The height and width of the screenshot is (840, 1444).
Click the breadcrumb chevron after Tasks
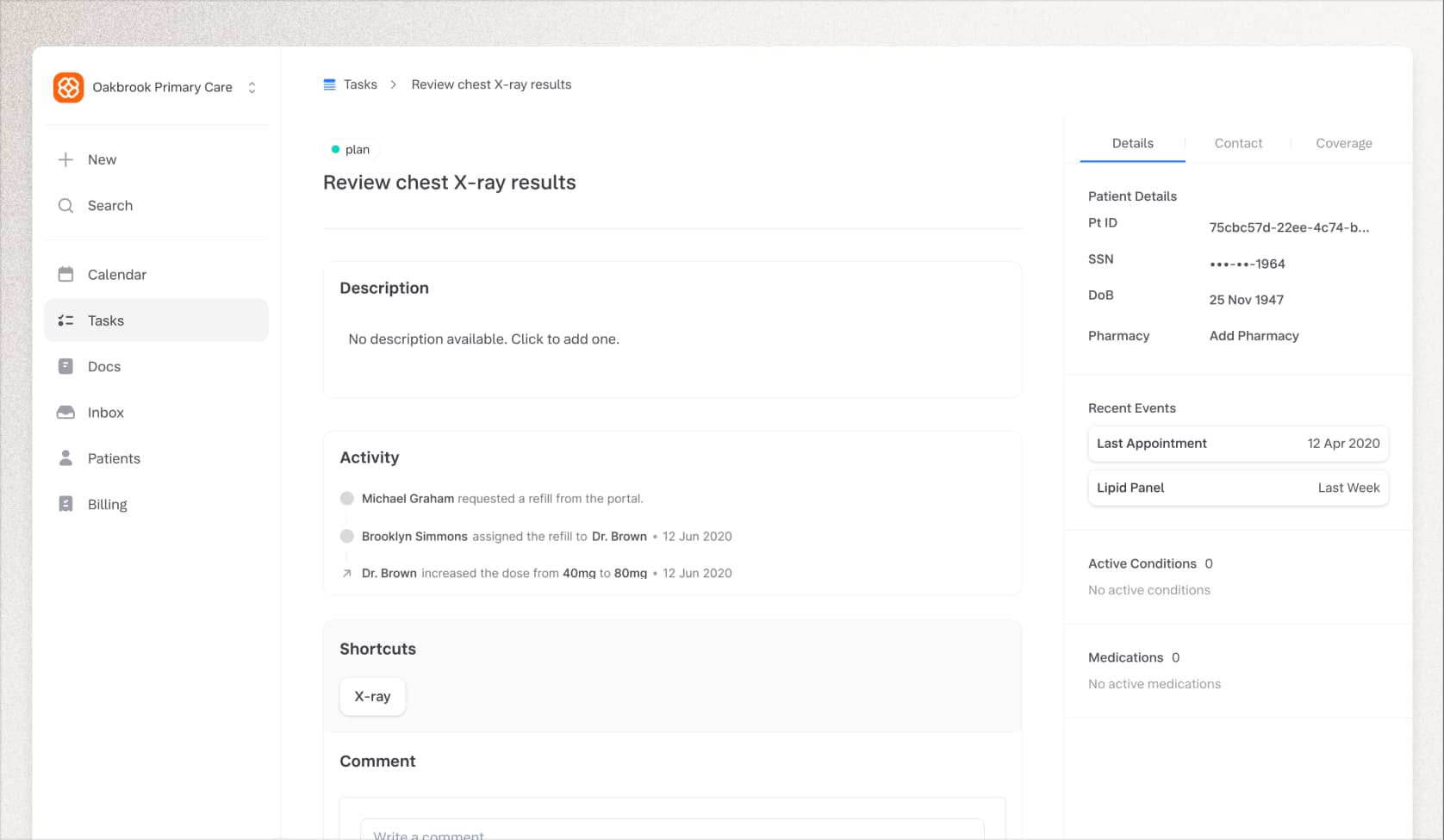tap(393, 84)
